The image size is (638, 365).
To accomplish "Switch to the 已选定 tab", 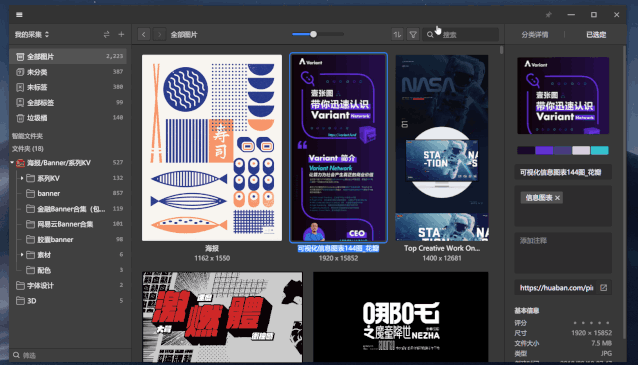I will 596,35.
